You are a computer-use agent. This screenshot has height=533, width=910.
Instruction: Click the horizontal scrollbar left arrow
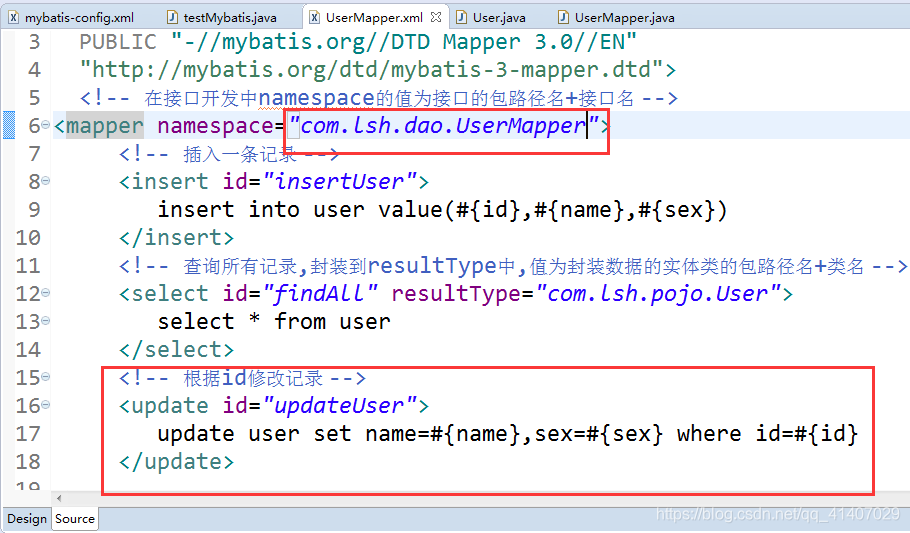click(x=59, y=498)
